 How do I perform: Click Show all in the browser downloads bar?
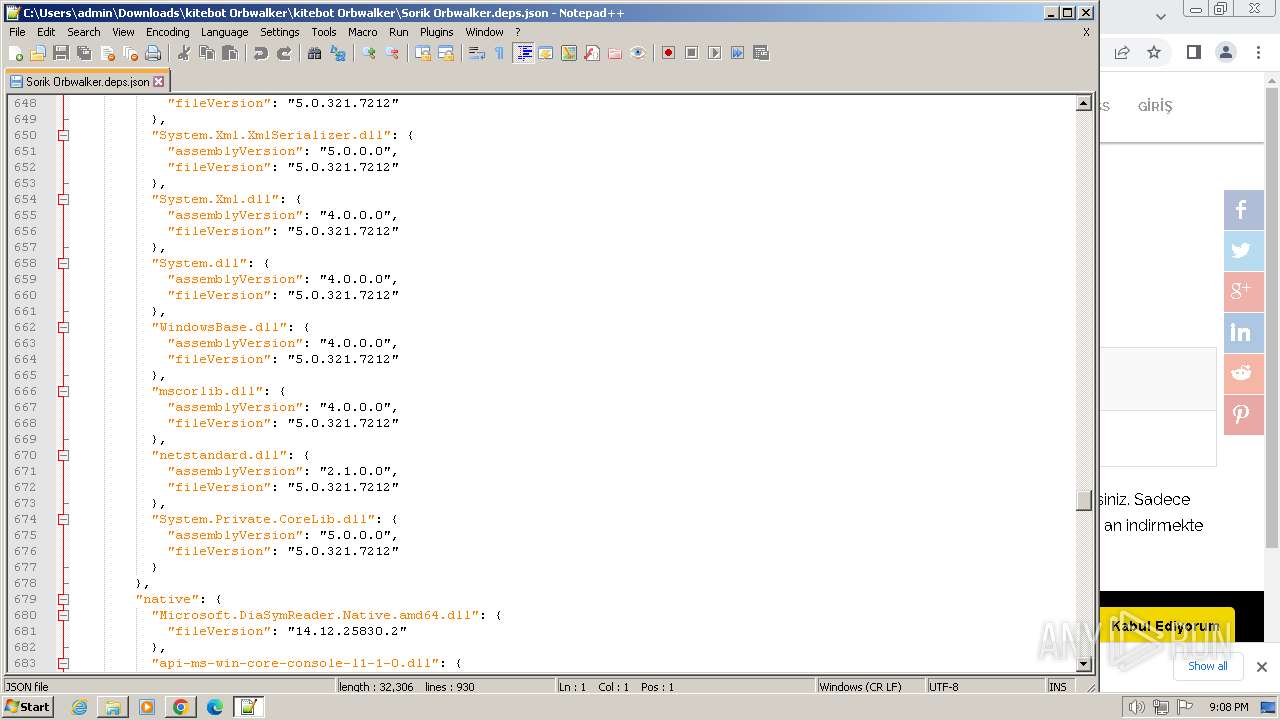pyautogui.click(x=1207, y=666)
